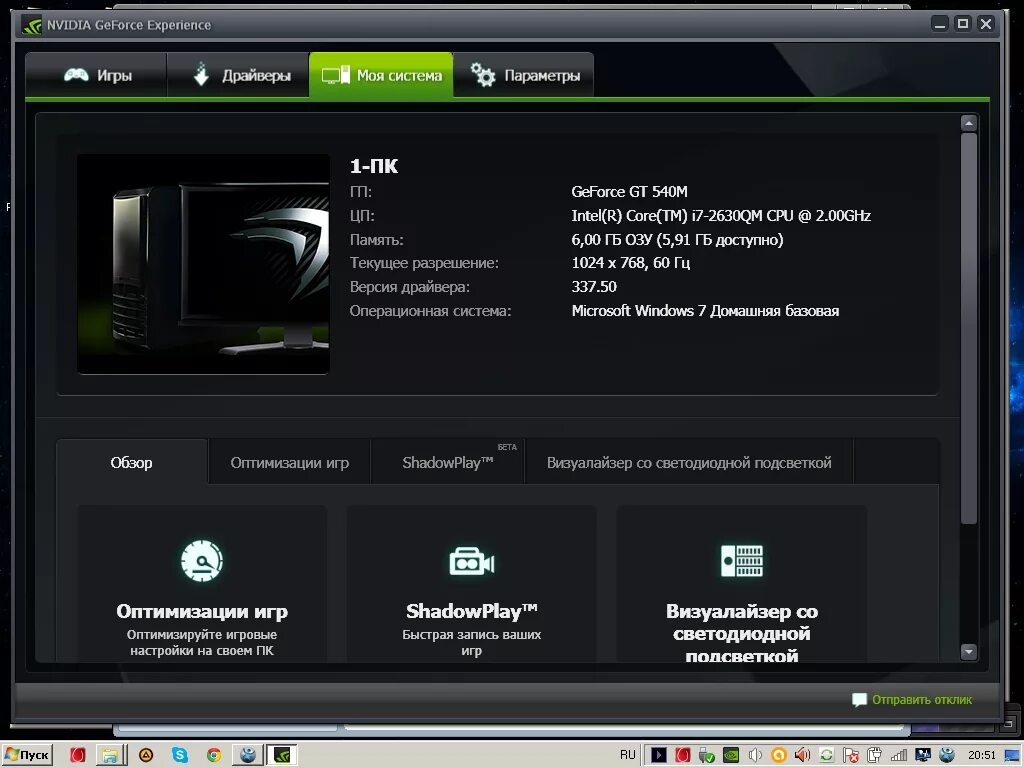The width and height of the screenshot is (1024, 768).
Task: Click the Текущее разрешение label
Action: click(424, 263)
